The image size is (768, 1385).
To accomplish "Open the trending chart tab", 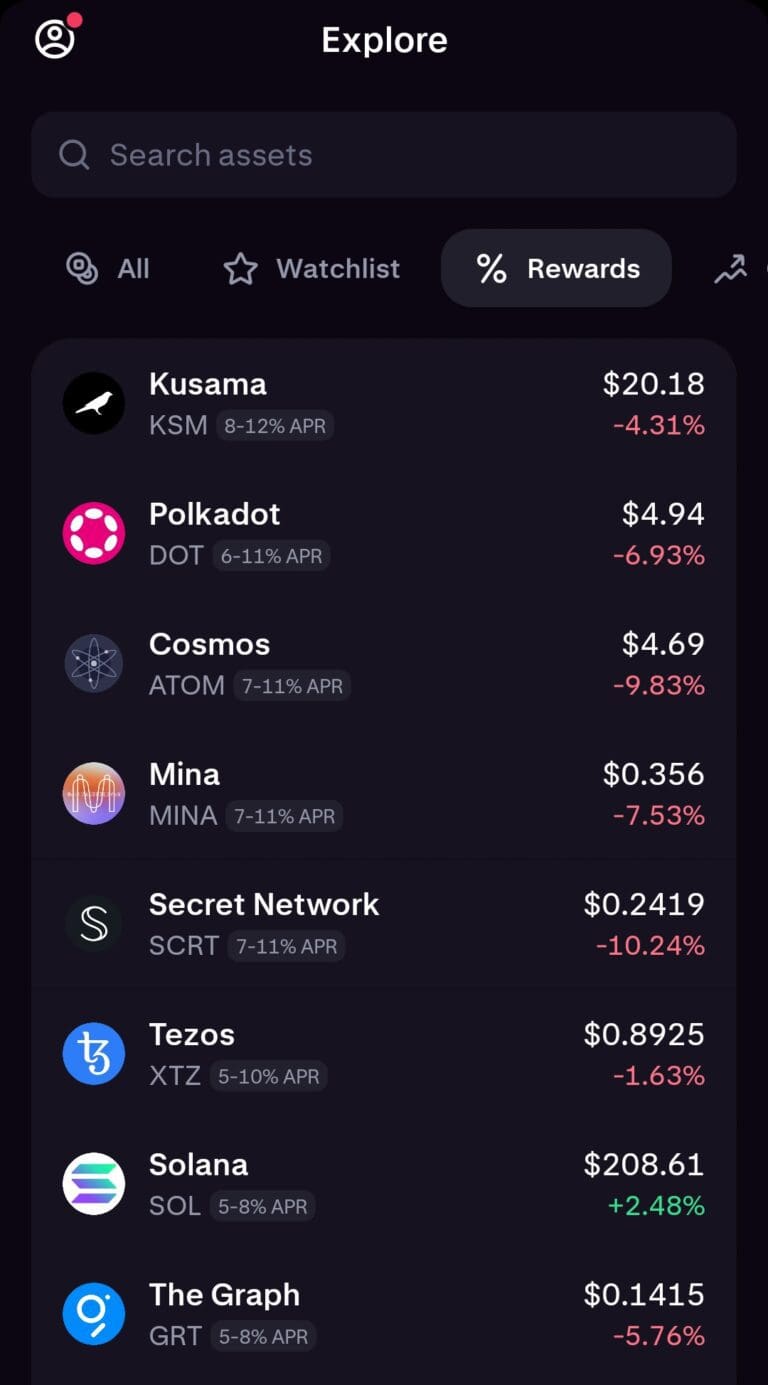I will [x=731, y=268].
